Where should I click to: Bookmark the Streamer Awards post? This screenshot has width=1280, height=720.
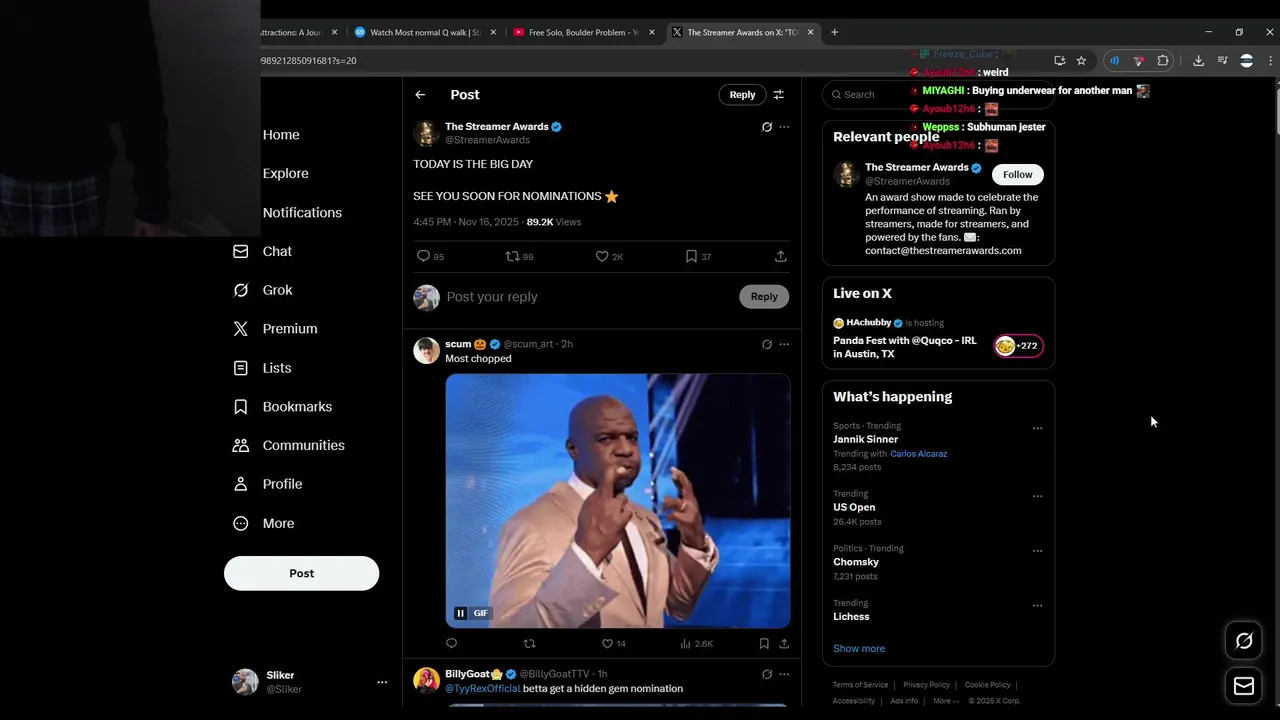[691, 257]
